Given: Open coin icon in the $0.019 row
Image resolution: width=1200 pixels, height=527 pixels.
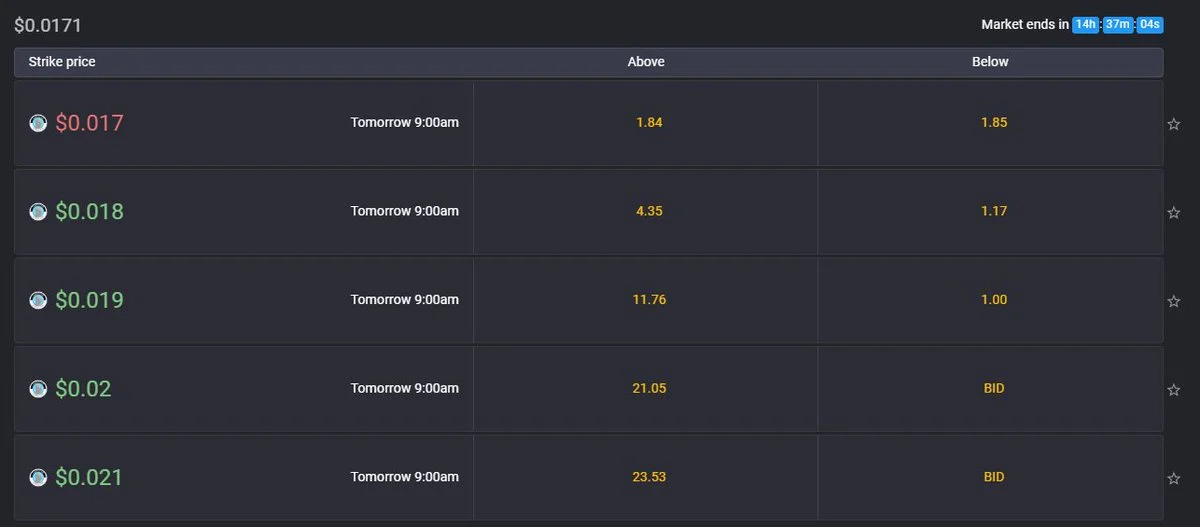Looking at the screenshot, I should tap(38, 300).
